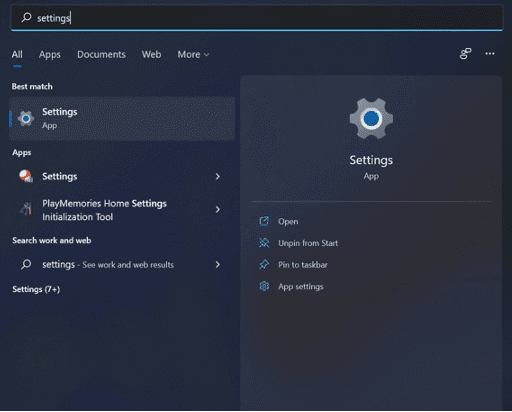This screenshot has width=512, height=412.
Task: Open the work account search icon
Action: [465, 54]
